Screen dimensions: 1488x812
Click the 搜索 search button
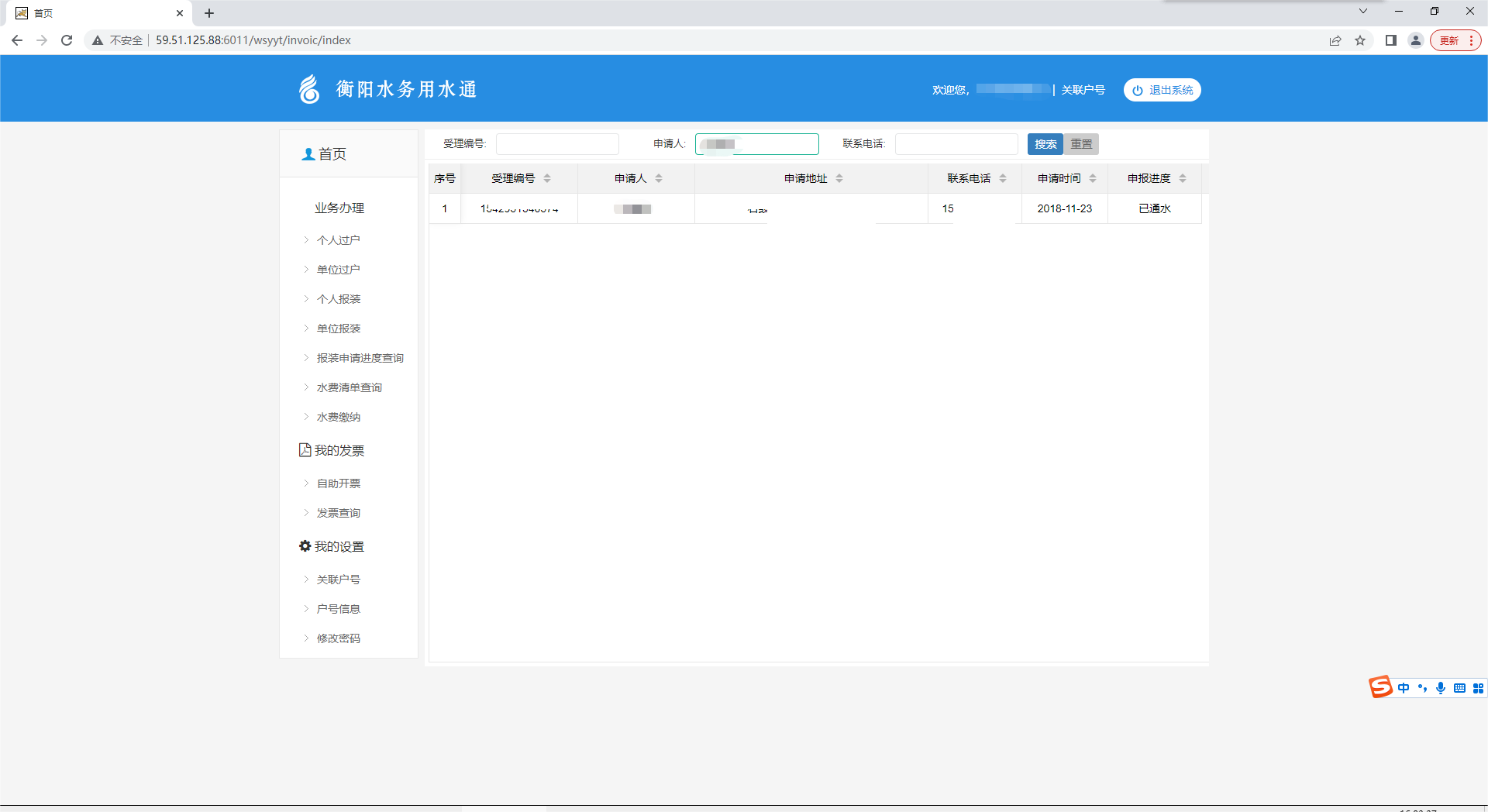(x=1045, y=144)
